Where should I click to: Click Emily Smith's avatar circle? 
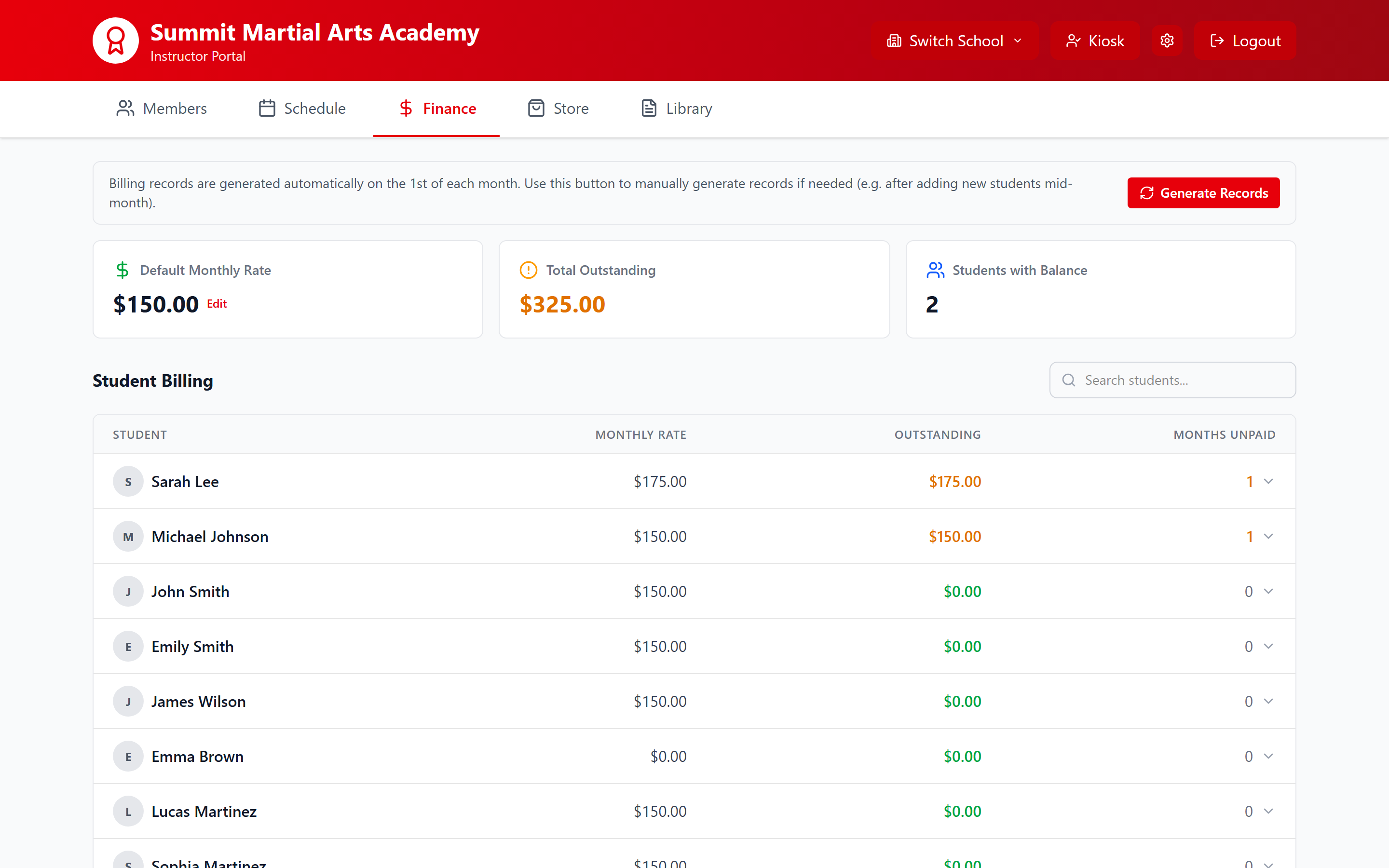pyautogui.click(x=128, y=646)
